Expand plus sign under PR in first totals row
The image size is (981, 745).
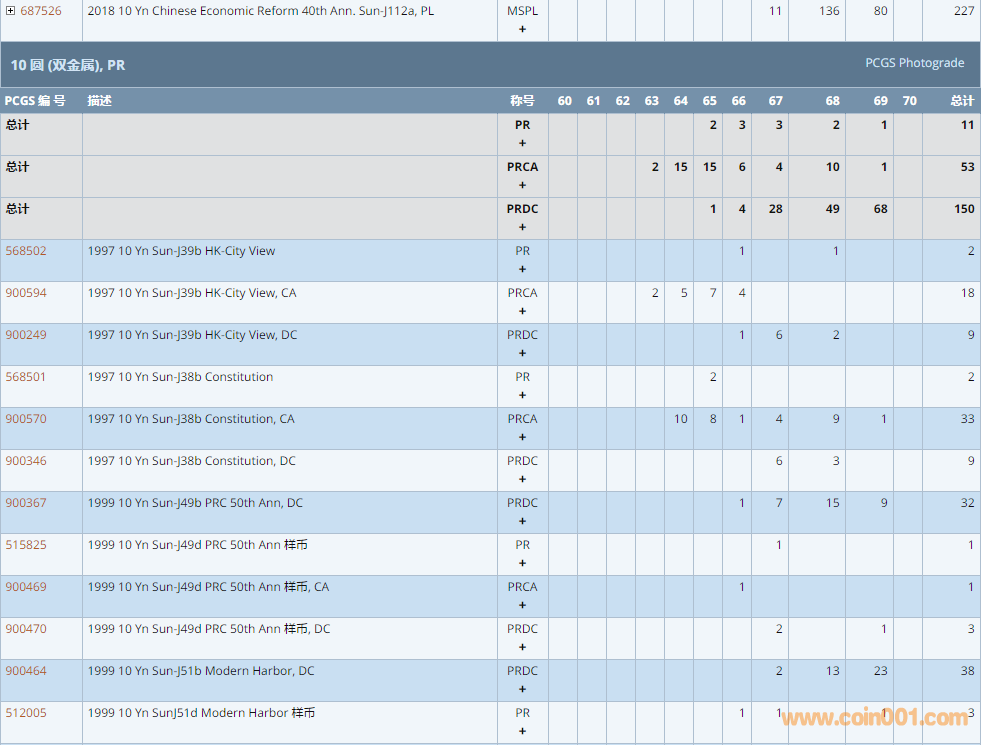coord(522,143)
